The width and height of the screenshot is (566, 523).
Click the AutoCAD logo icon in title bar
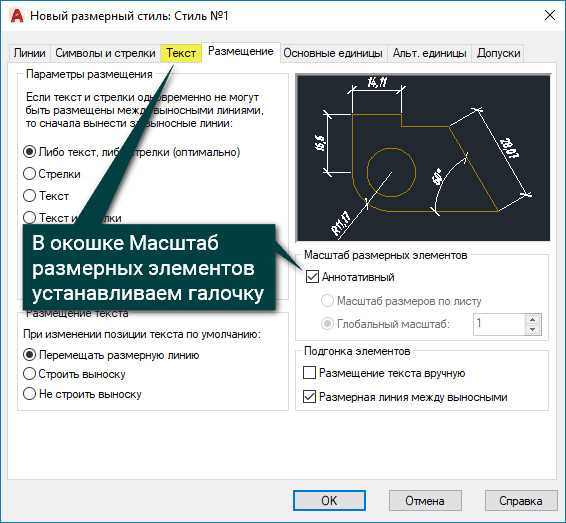[17, 16]
